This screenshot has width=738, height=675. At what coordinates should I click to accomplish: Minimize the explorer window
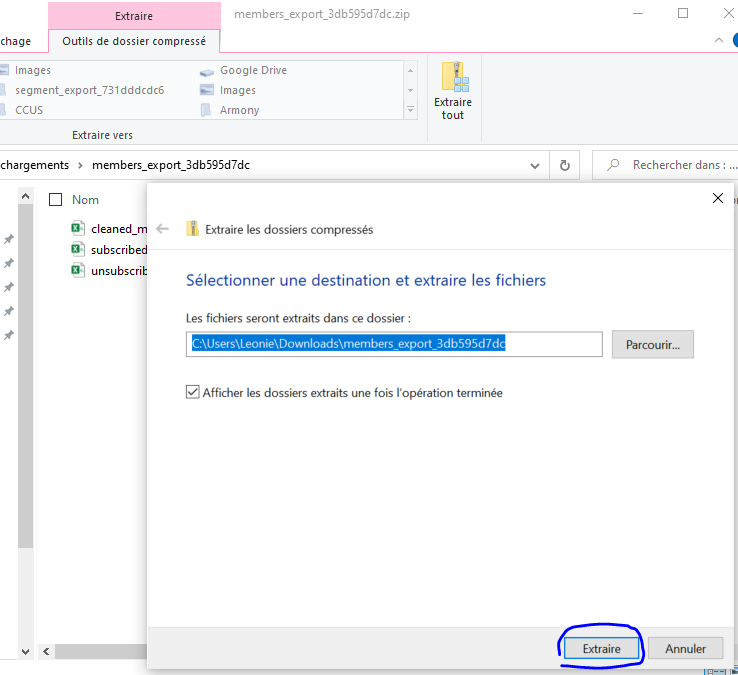638,13
